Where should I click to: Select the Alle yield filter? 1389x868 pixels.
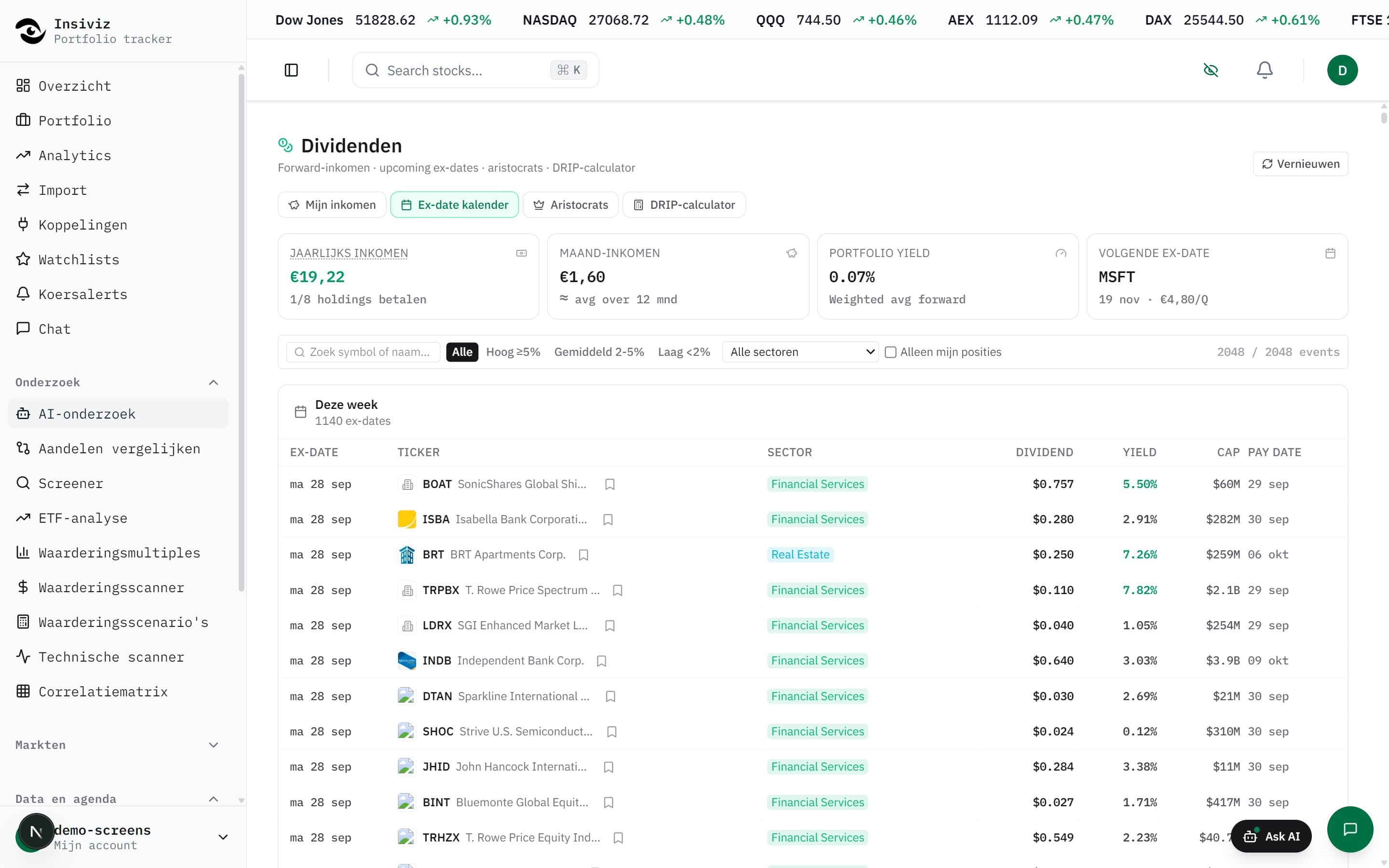coord(462,352)
